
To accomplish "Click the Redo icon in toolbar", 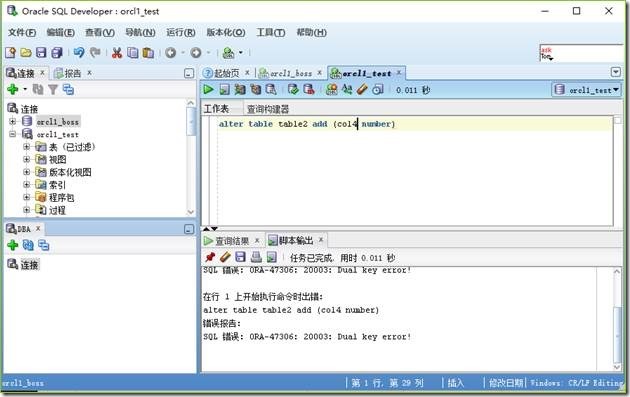I will click(x=95, y=53).
